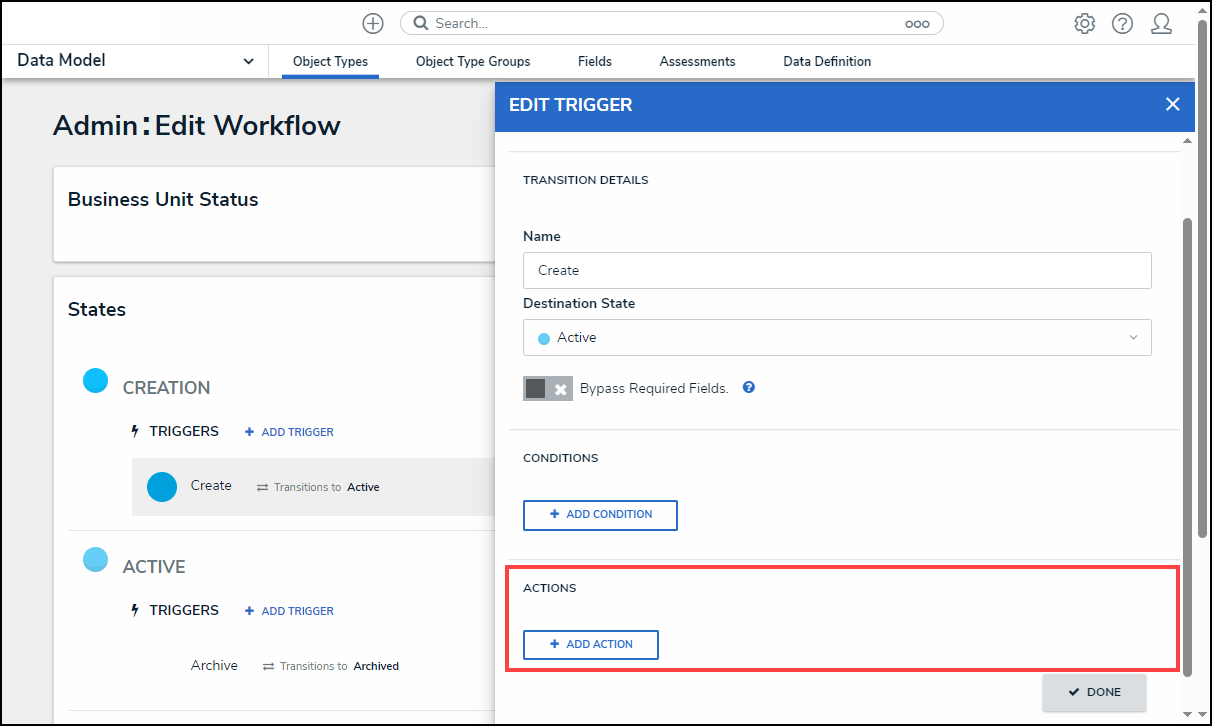Open the user profile icon
Image resolution: width=1212 pixels, height=726 pixels.
click(1161, 23)
